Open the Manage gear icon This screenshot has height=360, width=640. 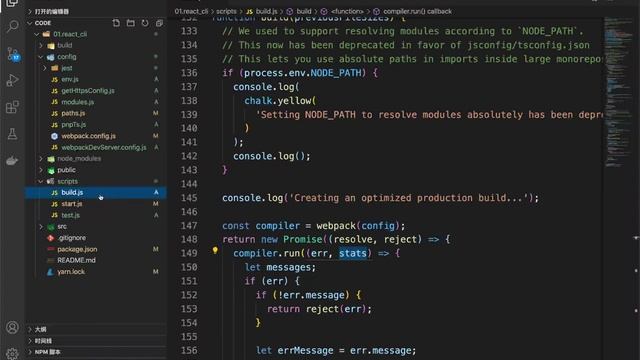[12, 353]
